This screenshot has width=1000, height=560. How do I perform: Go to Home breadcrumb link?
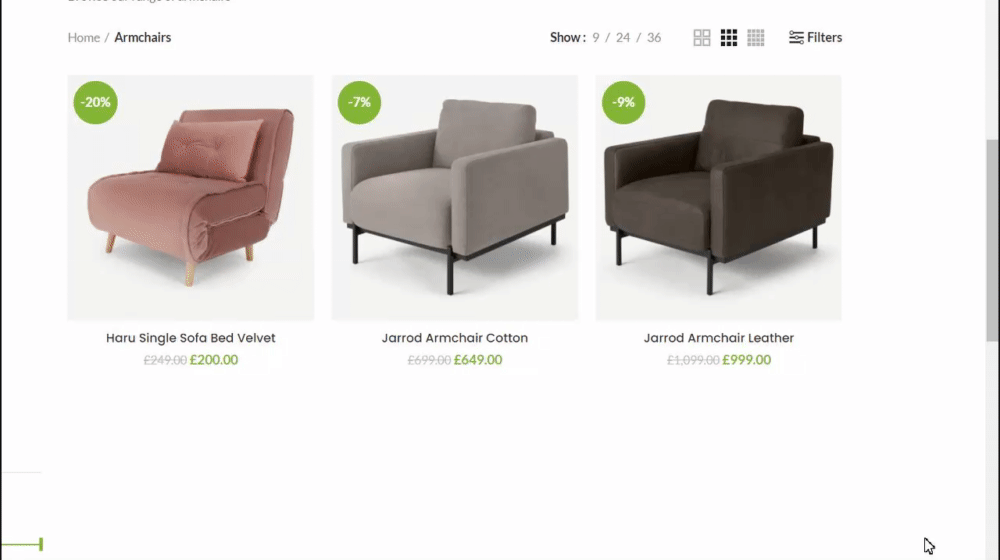click(x=84, y=38)
